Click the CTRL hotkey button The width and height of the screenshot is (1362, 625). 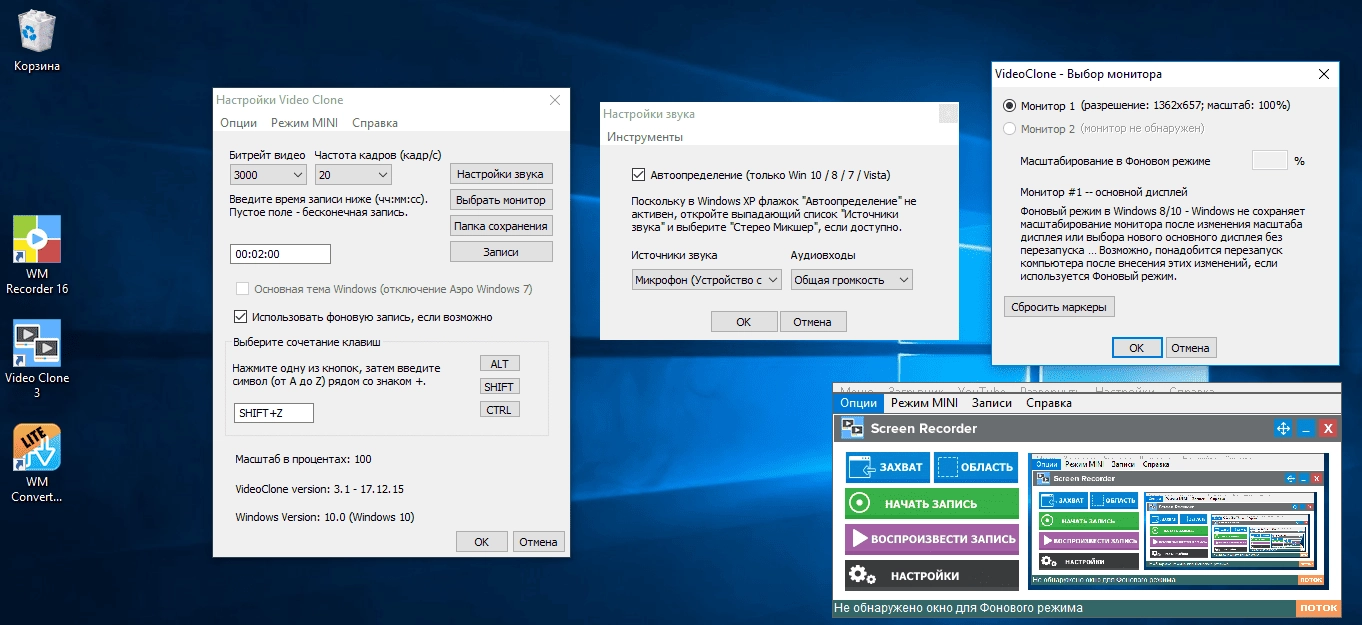coord(500,410)
